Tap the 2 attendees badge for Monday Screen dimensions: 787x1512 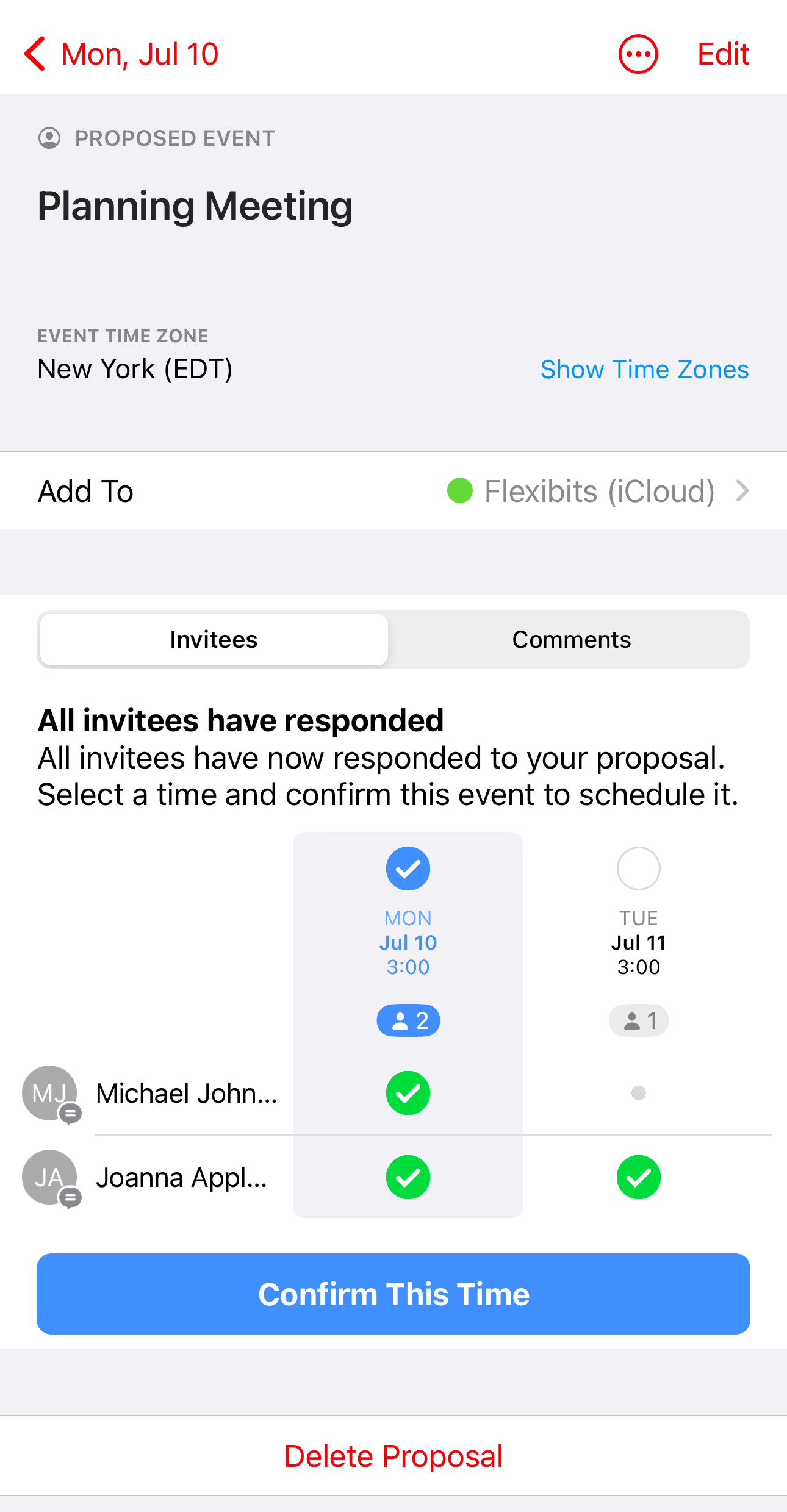coord(408,1020)
